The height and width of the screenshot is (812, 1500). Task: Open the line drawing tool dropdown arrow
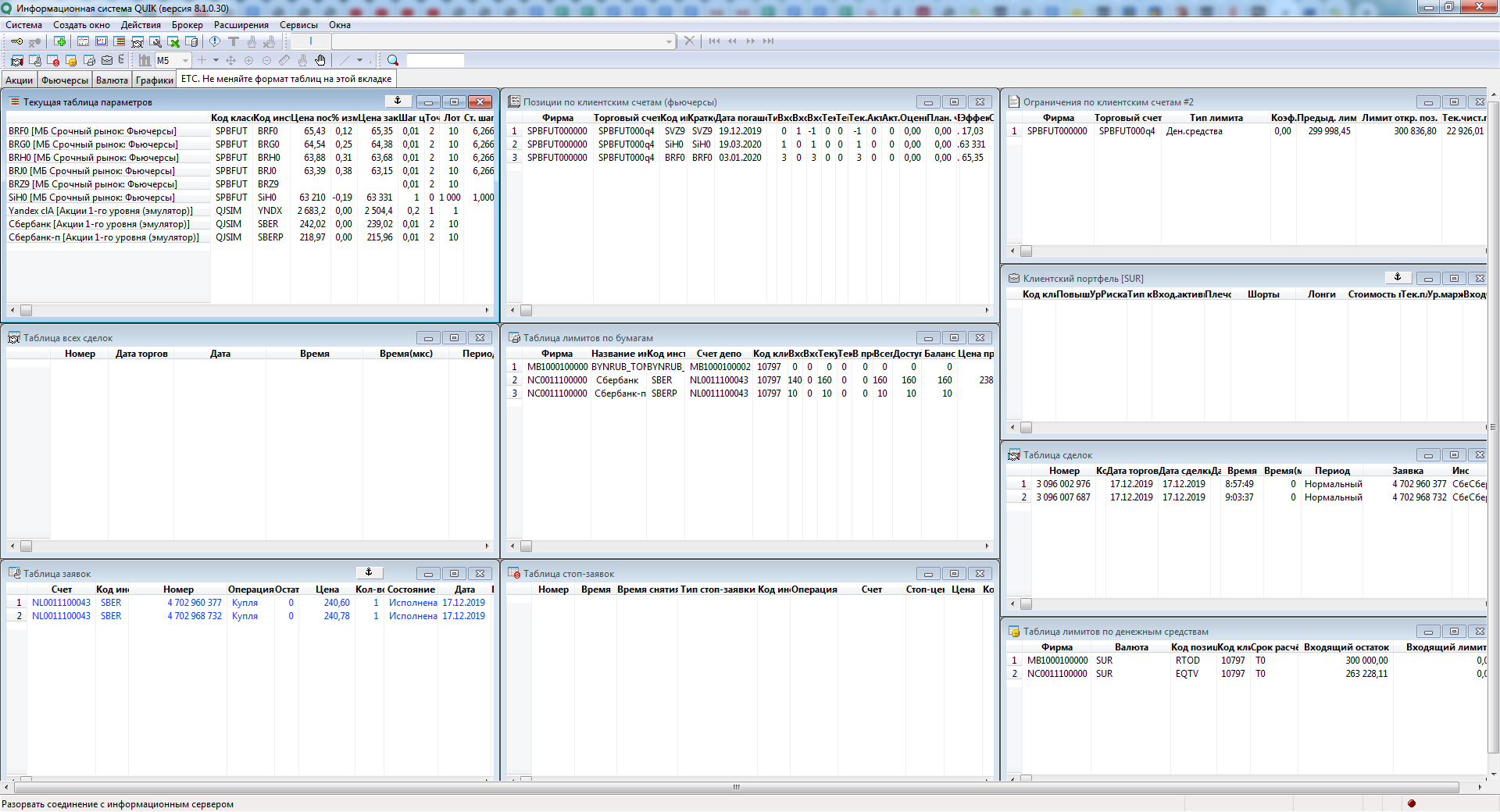pyautogui.click(x=359, y=61)
